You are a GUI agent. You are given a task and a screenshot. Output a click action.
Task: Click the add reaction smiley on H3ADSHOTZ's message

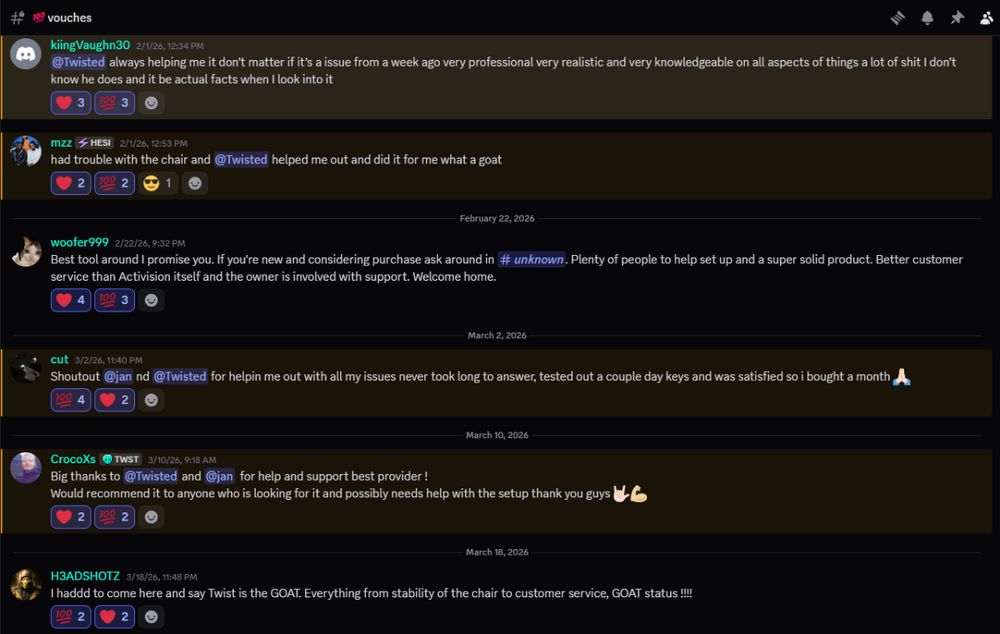click(151, 617)
